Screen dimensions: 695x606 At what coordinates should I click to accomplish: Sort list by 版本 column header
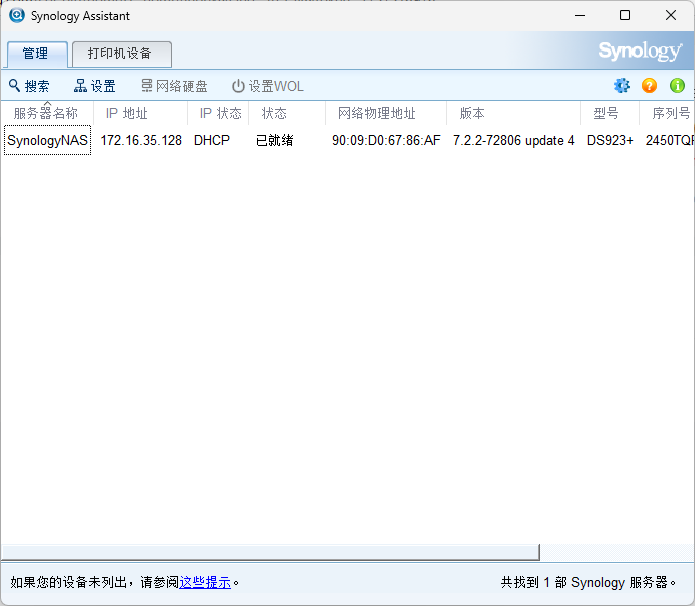tap(472, 113)
